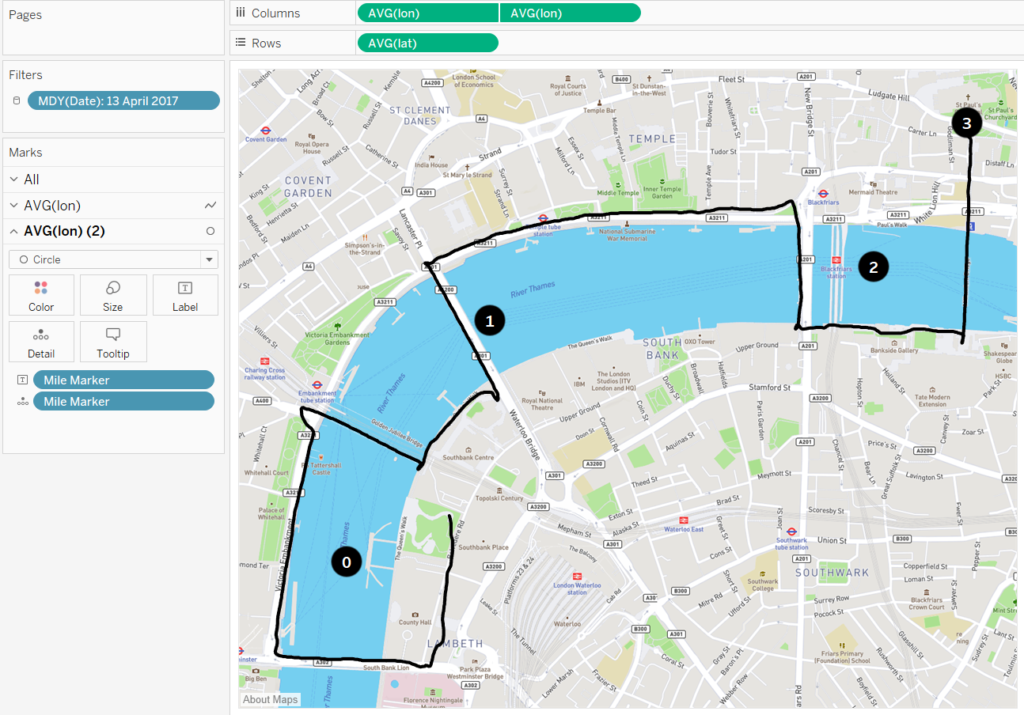This screenshot has width=1024, height=715.
Task: Click the Color mark card button
Action: 41,295
